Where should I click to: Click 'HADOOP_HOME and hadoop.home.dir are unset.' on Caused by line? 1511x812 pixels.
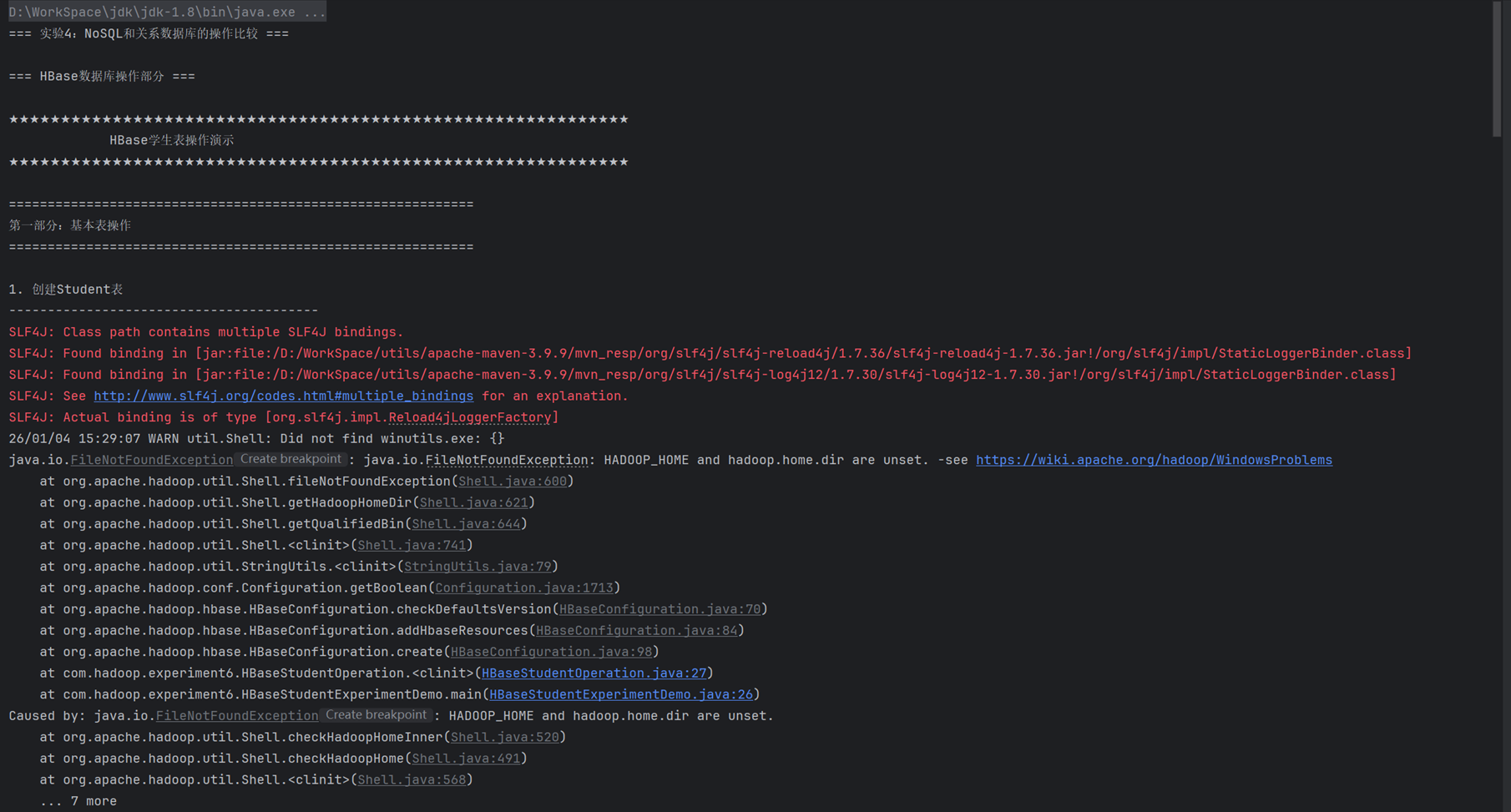(x=611, y=716)
